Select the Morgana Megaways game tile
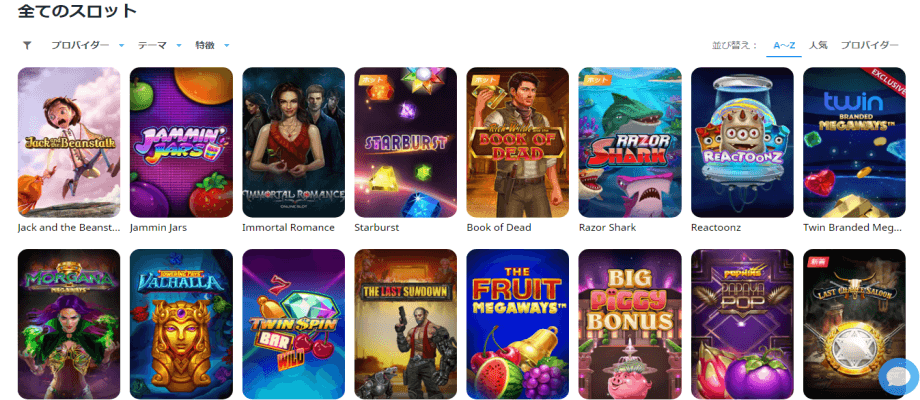The height and width of the screenshot is (400, 920). point(69,324)
